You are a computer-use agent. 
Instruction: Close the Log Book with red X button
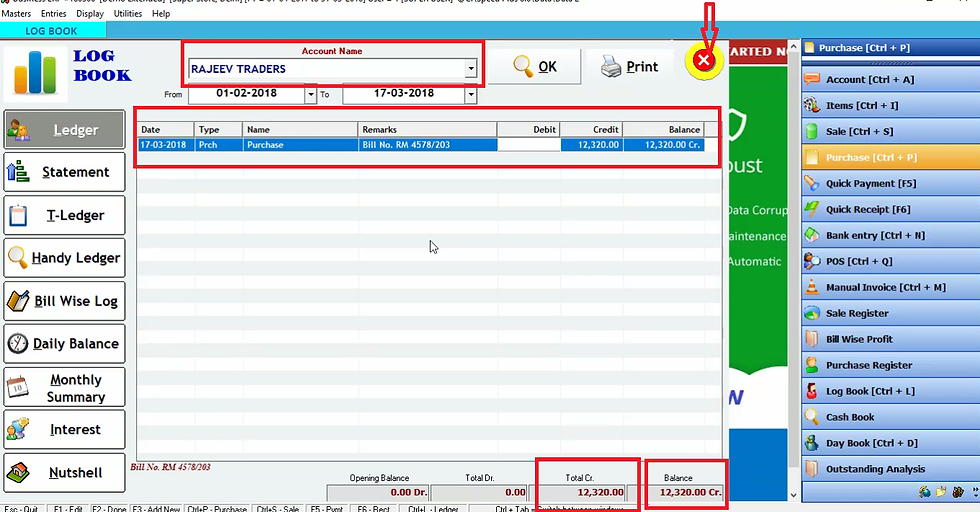(704, 61)
